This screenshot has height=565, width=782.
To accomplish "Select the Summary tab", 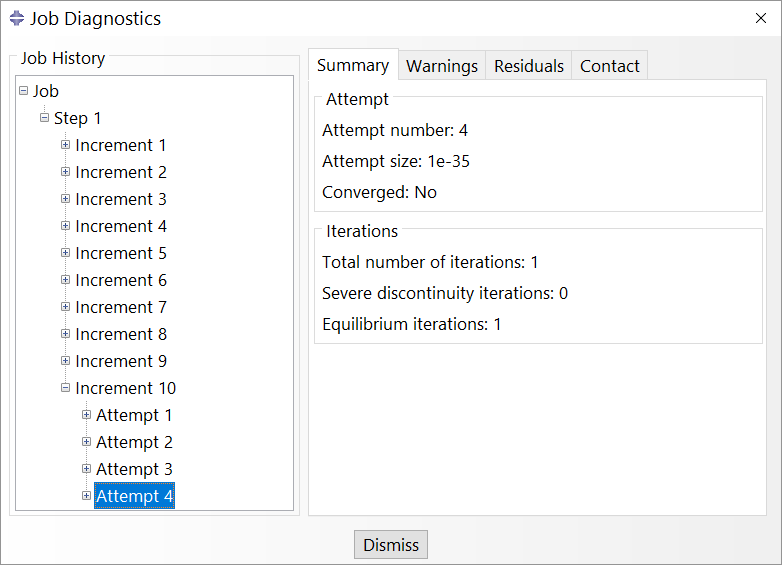I will (x=353, y=65).
